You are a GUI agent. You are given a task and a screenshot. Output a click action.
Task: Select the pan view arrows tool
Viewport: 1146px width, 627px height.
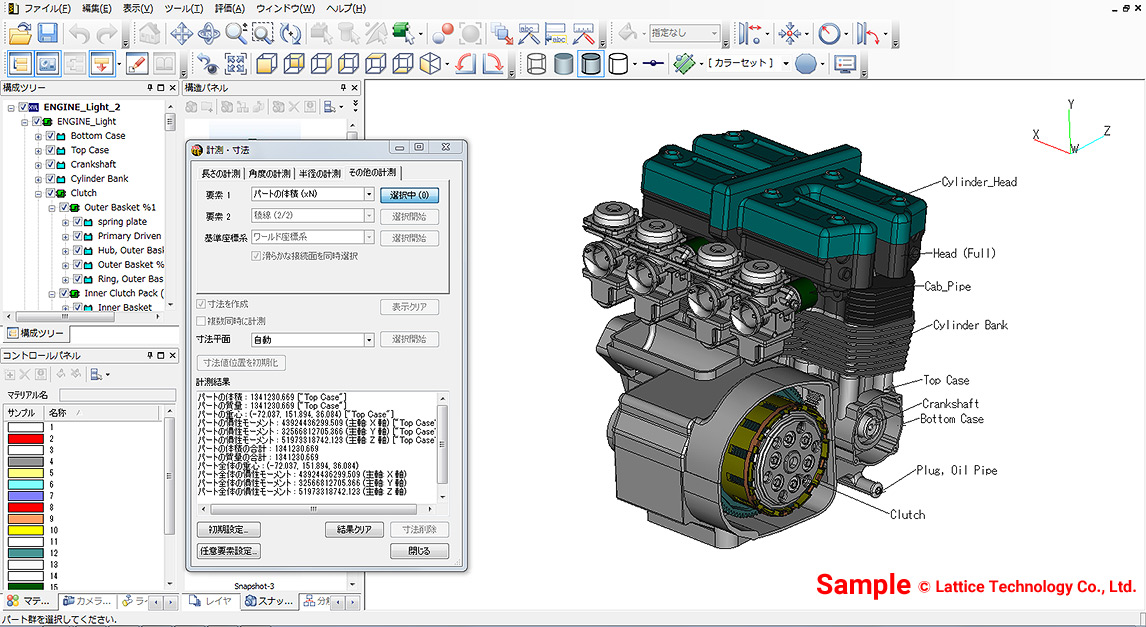tap(181, 33)
